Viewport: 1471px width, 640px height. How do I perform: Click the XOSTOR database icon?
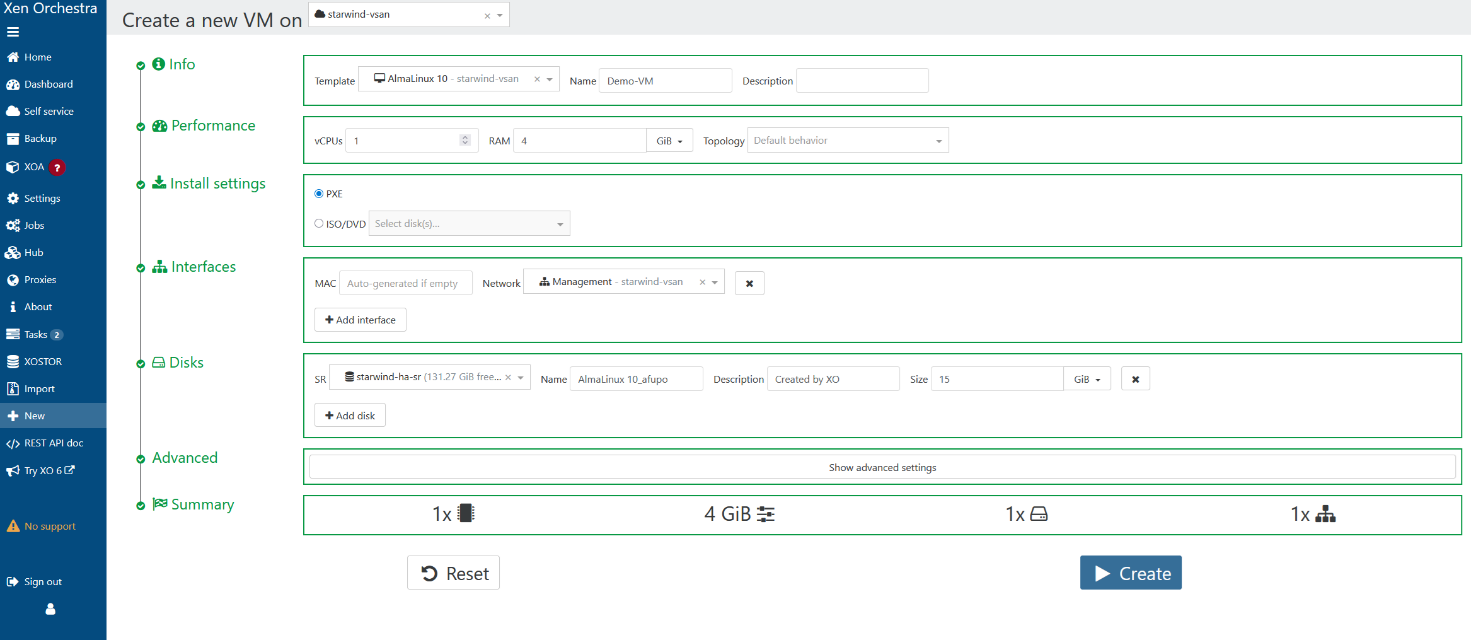[13, 361]
